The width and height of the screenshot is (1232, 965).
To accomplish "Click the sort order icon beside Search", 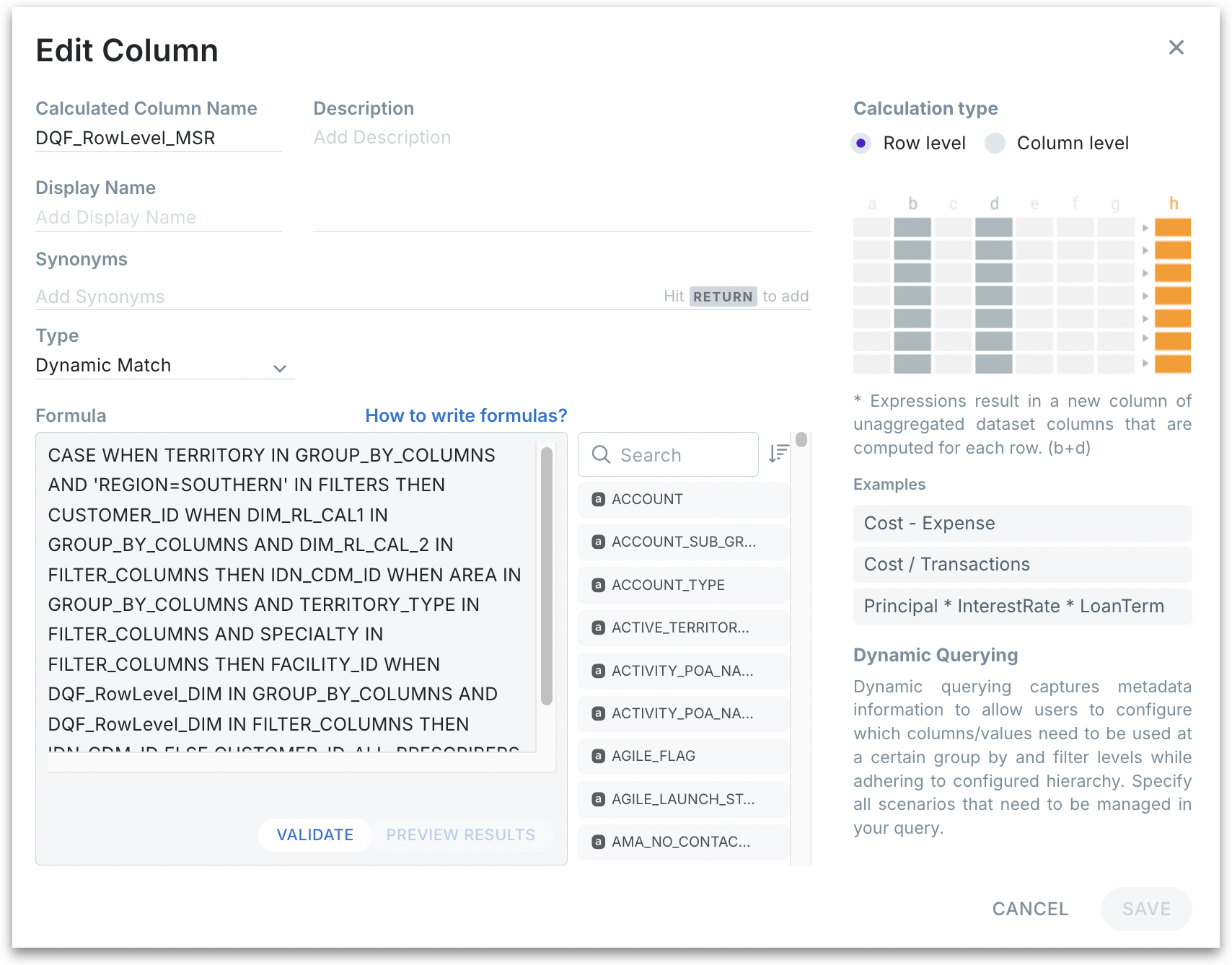I will click(778, 454).
